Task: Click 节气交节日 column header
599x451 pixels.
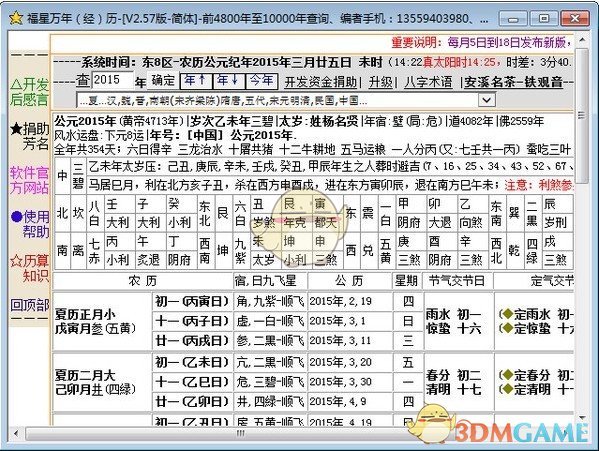Action: click(x=457, y=281)
